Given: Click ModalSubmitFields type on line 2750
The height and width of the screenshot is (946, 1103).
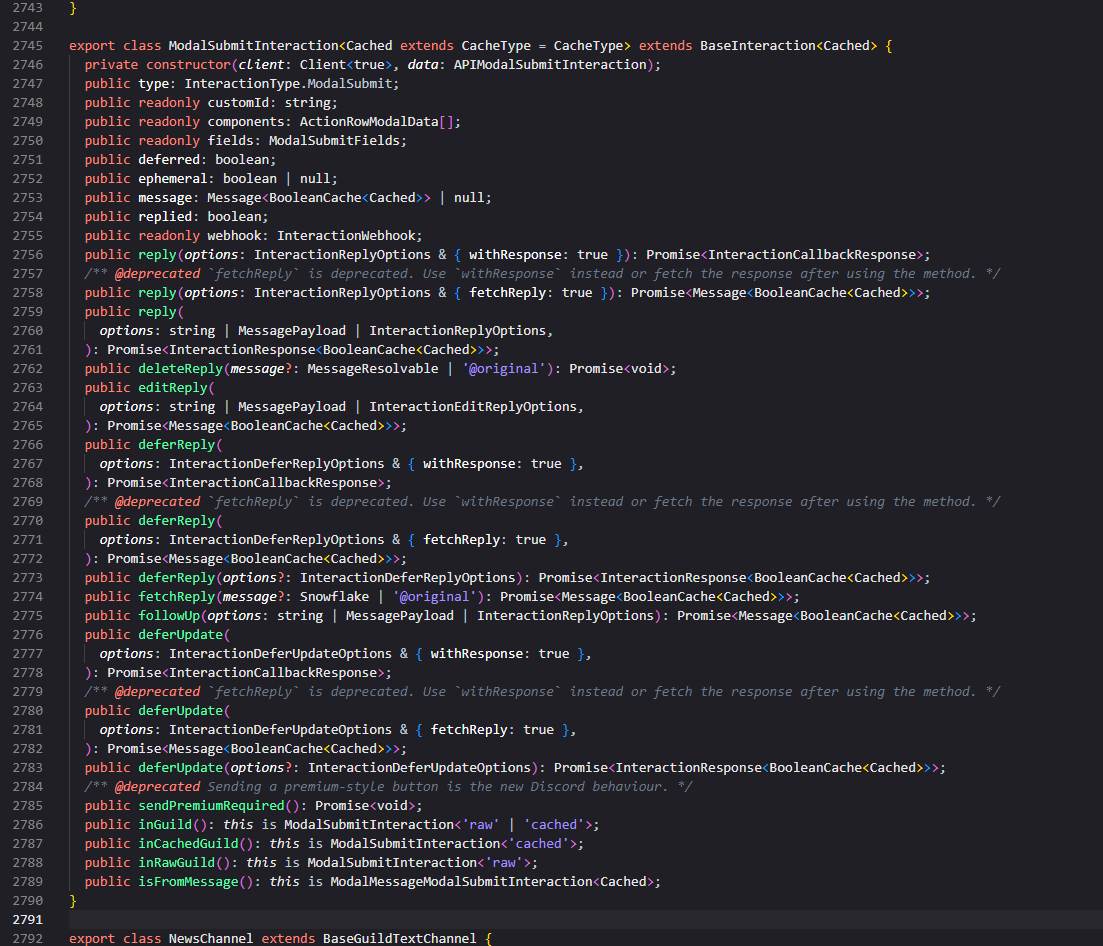Looking at the screenshot, I should [334, 141].
